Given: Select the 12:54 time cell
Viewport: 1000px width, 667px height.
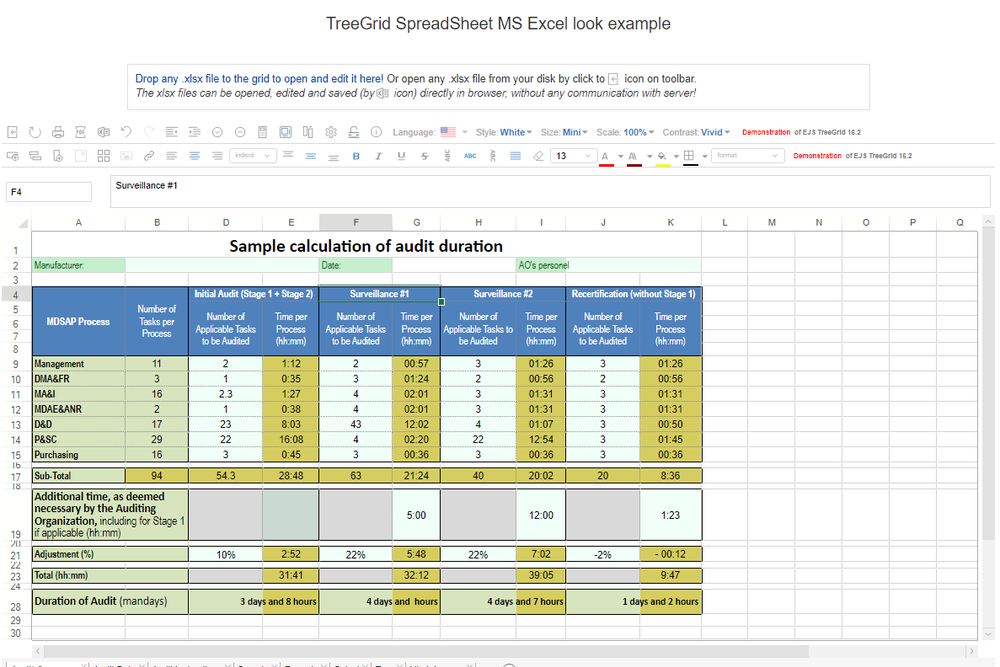Looking at the screenshot, I should 541,439.
